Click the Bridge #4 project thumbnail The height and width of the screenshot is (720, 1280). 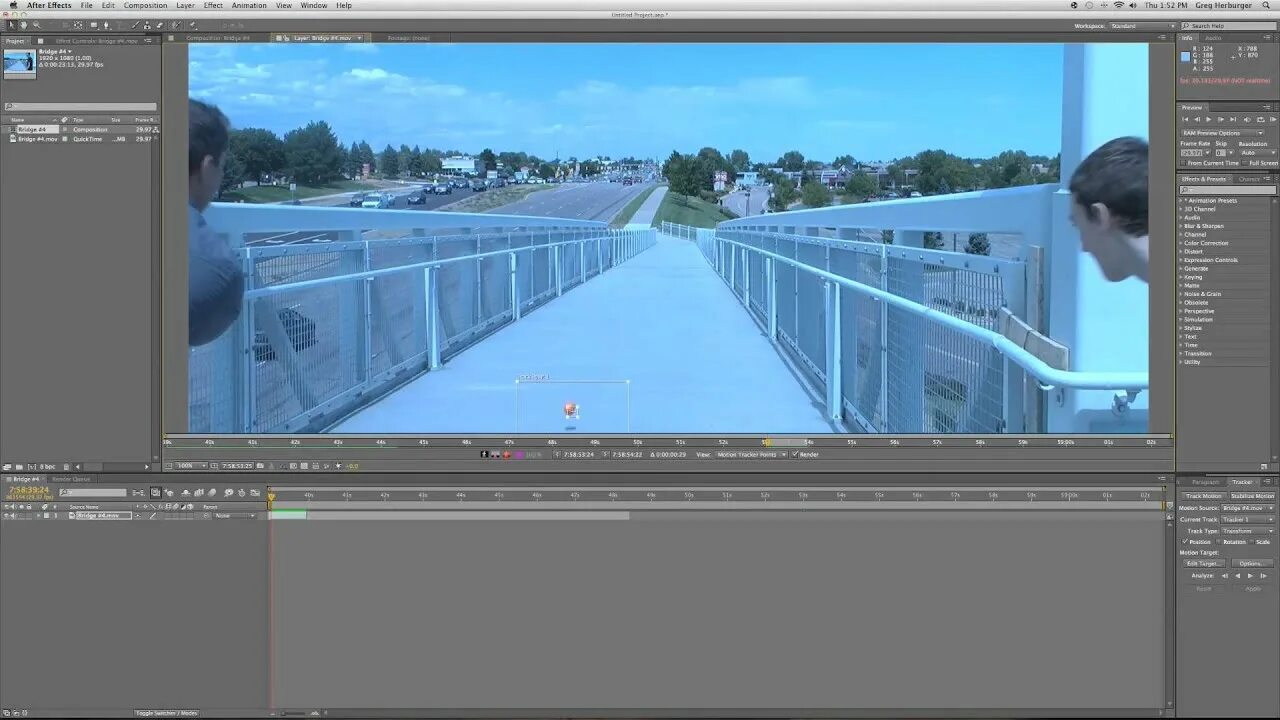pos(19,63)
